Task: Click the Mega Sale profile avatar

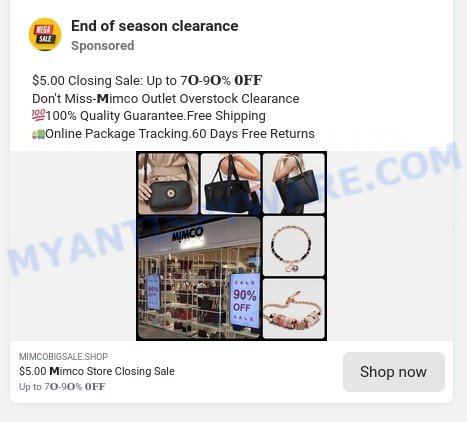Action: [45, 34]
